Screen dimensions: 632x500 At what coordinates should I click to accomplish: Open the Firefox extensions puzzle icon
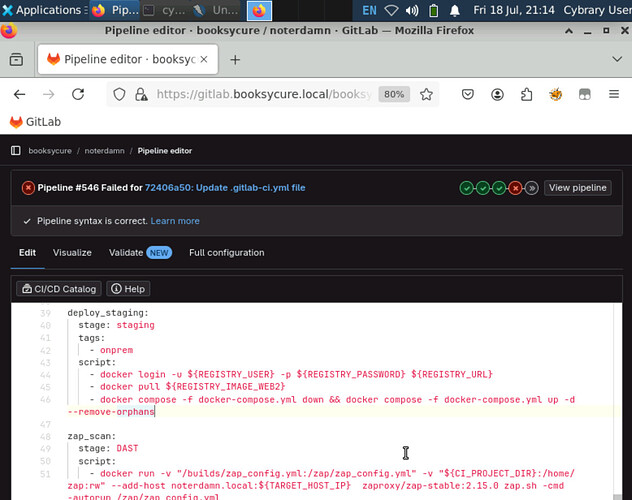point(527,94)
